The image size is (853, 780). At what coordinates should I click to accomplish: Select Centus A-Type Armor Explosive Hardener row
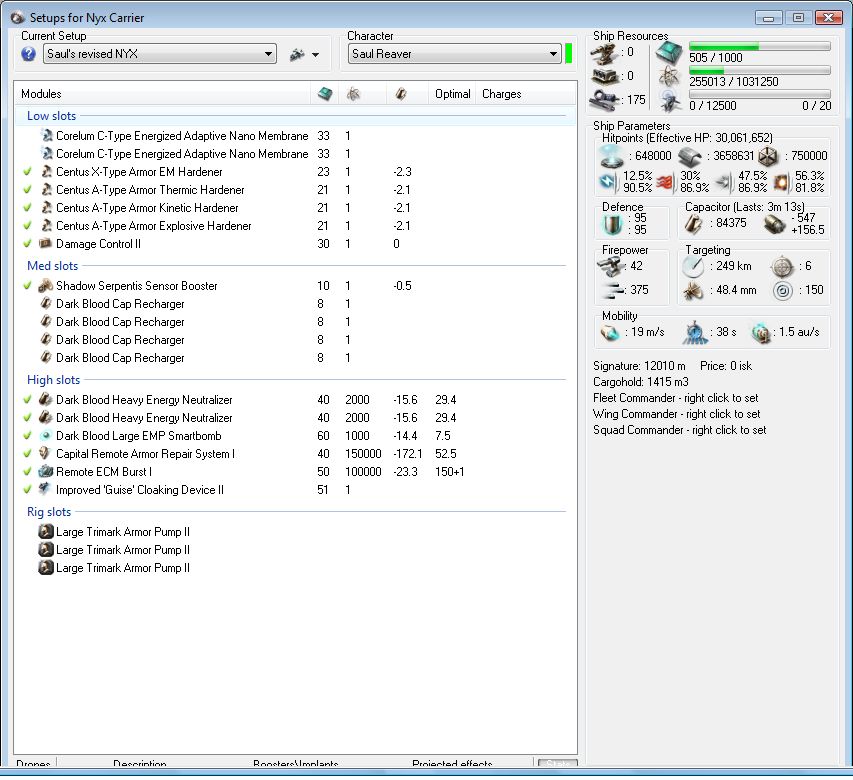[295, 226]
